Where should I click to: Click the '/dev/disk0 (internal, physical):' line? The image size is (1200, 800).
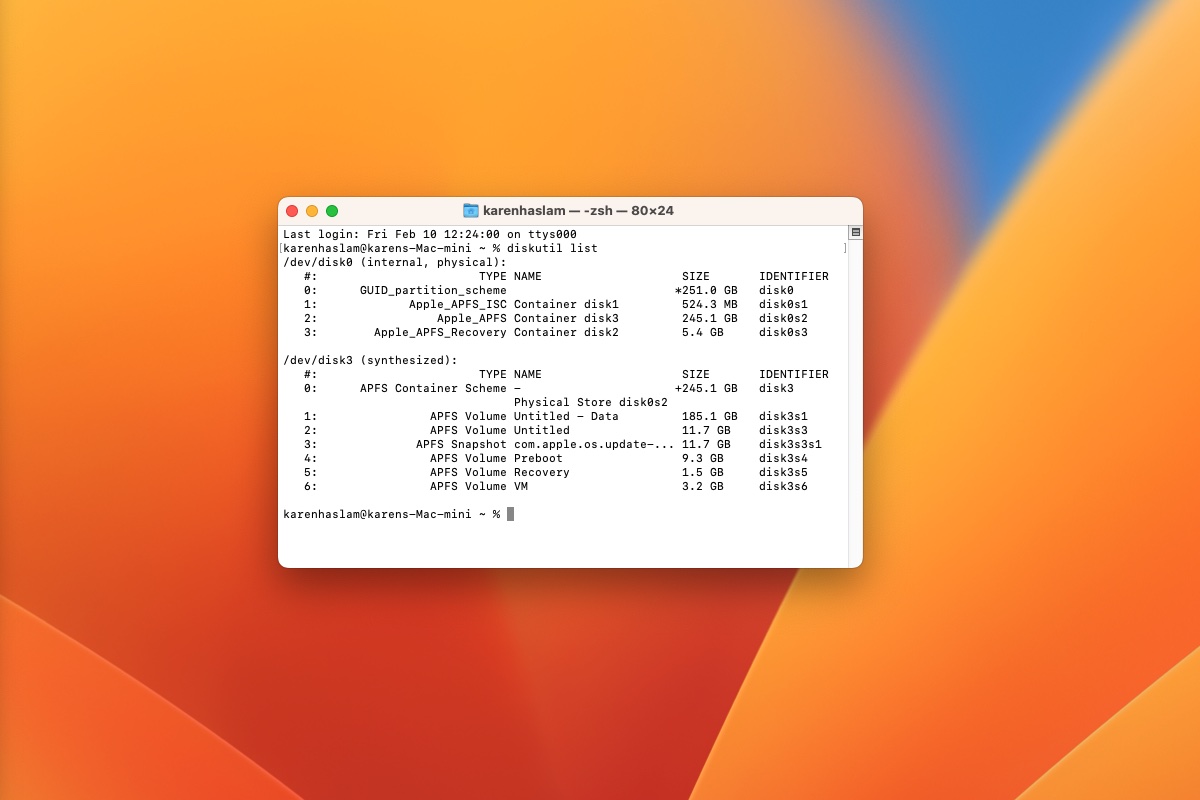(395, 262)
